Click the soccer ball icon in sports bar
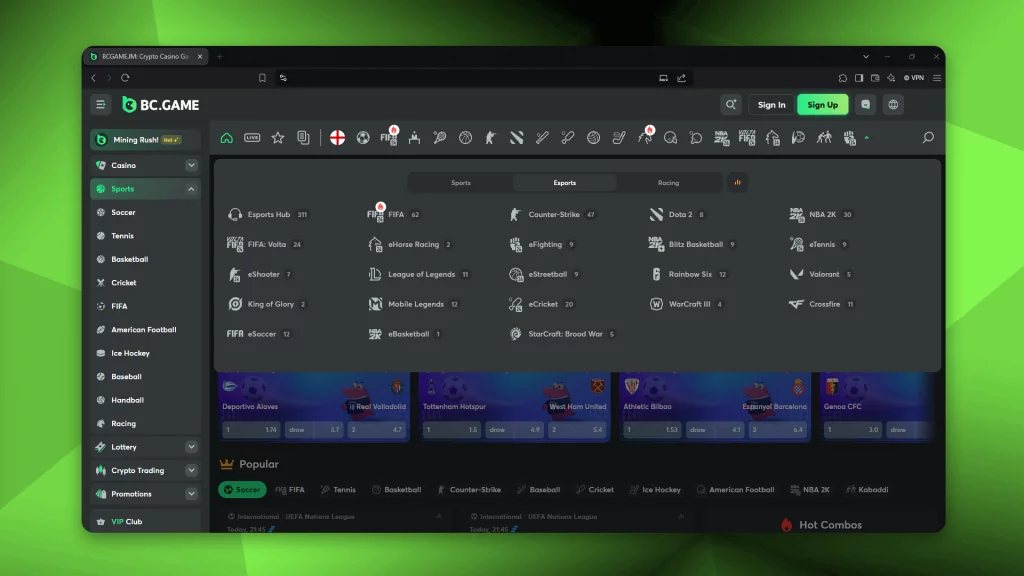1024x576 pixels. pos(363,138)
